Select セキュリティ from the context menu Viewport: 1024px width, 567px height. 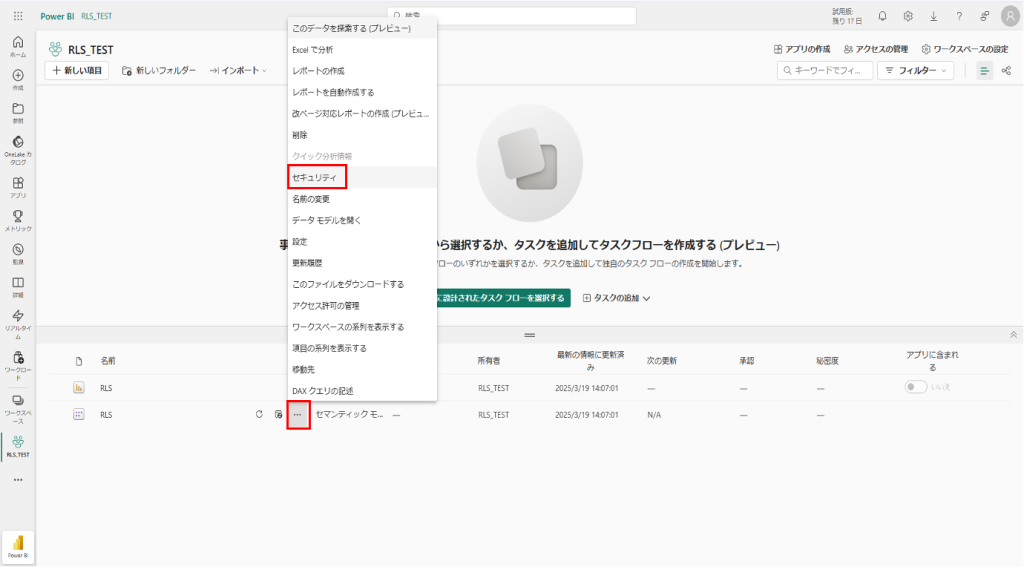pyautogui.click(x=316, y=177)
